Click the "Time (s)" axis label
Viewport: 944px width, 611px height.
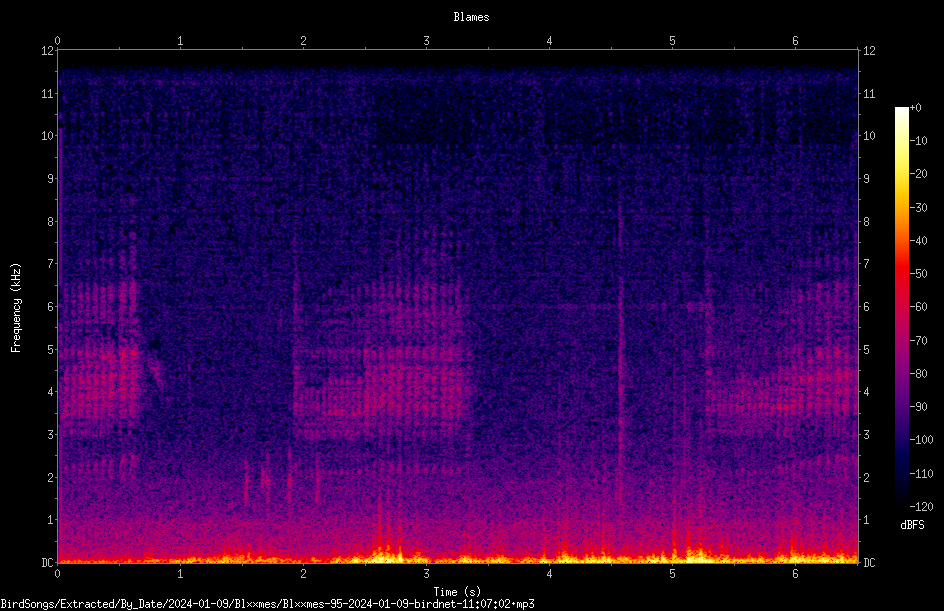(457, 592)
